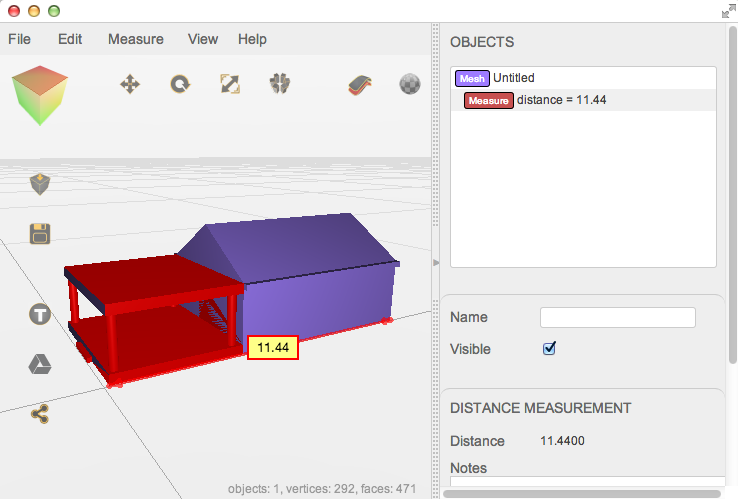
Task: Open the Help menu
Action: tap(252, 39)
